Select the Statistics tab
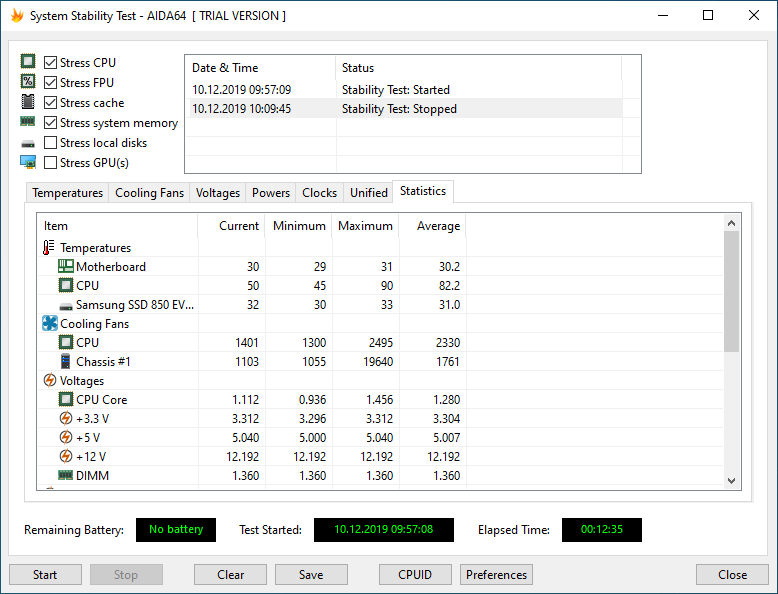 pos(423,191)
